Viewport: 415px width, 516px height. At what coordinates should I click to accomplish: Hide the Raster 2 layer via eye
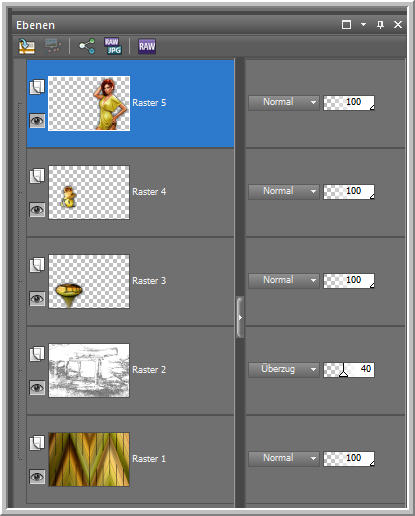coord(37,388)
